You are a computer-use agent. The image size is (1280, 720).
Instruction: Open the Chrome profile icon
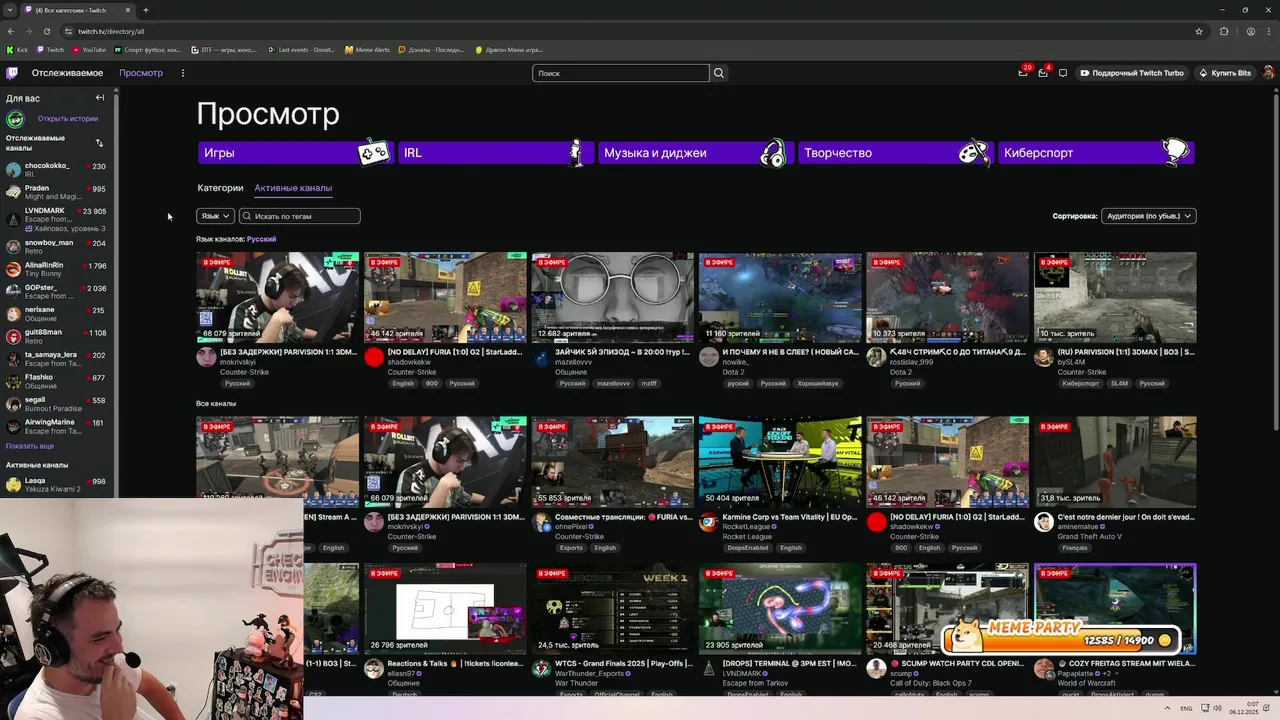coord(1250,31)
